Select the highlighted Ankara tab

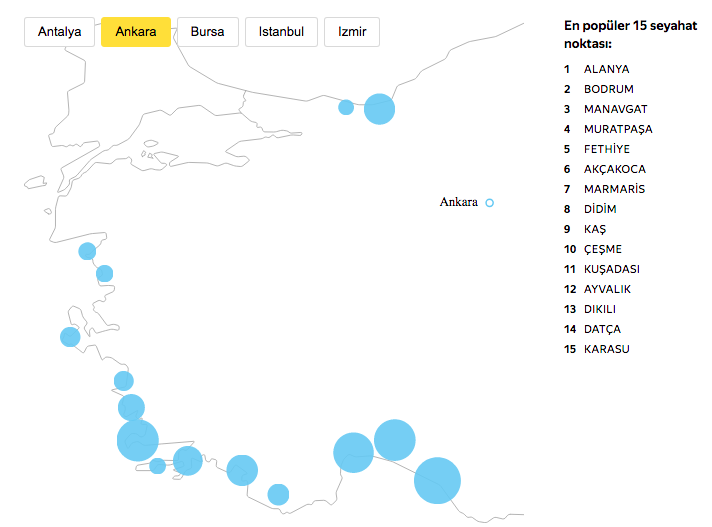click(136, 32)
